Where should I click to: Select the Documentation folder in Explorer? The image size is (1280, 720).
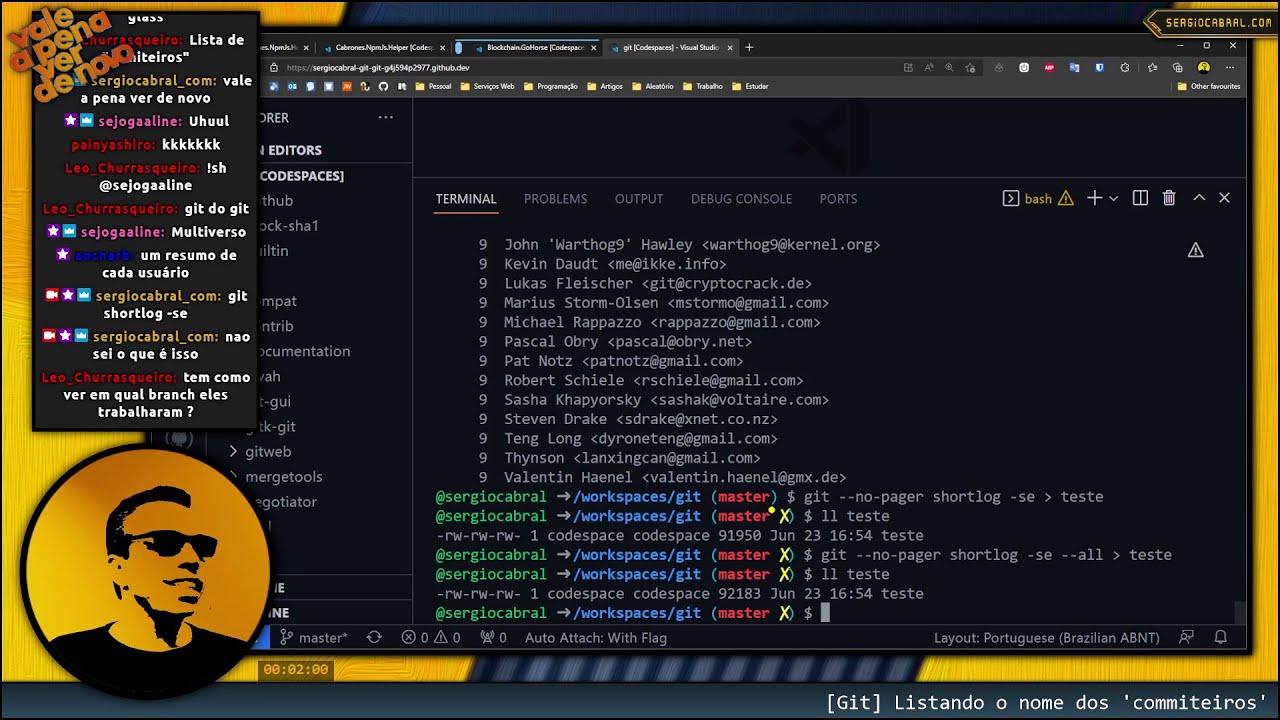300,352
